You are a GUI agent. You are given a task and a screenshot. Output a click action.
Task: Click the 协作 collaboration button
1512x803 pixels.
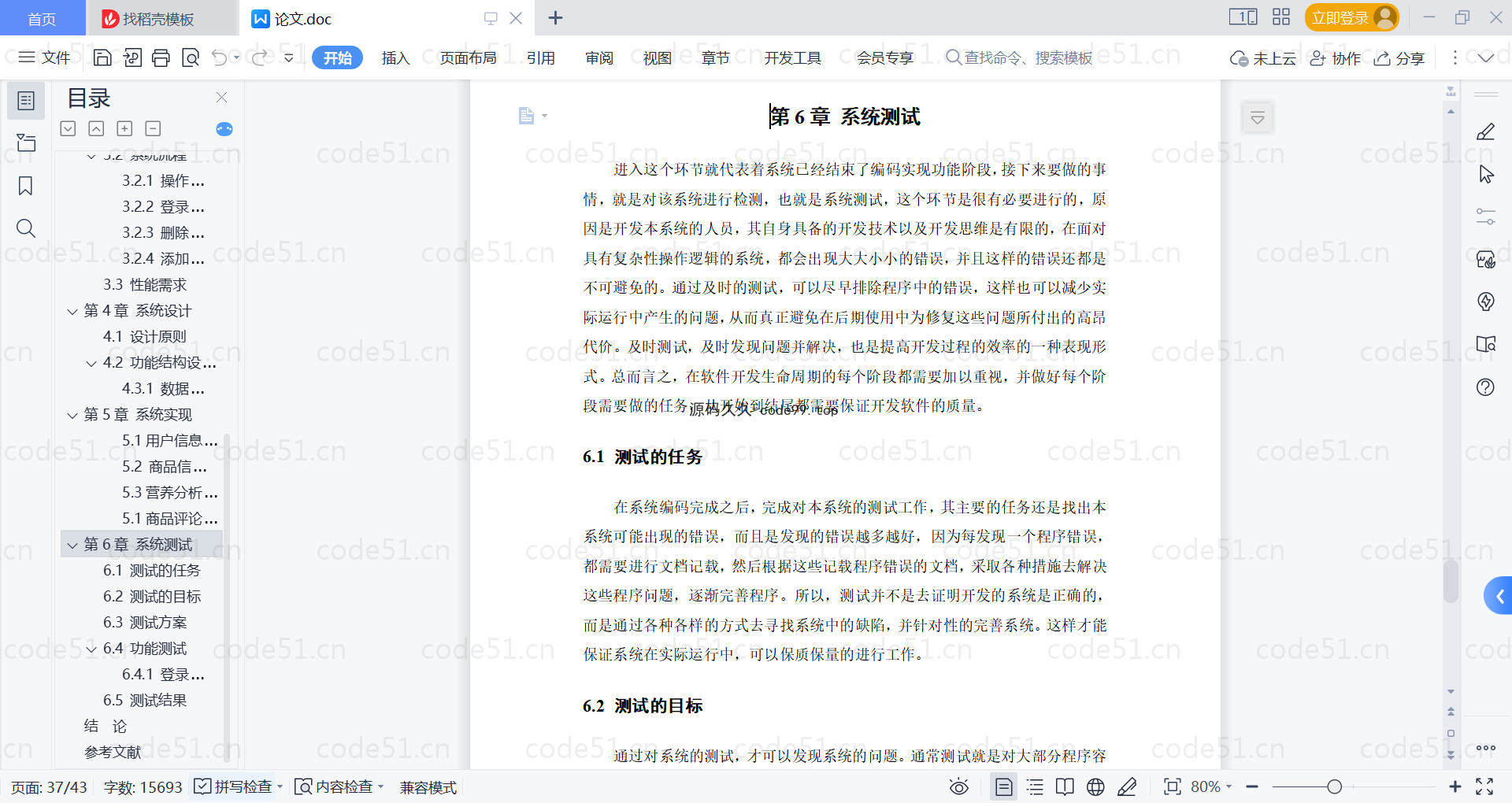(x=1335, y=57)
